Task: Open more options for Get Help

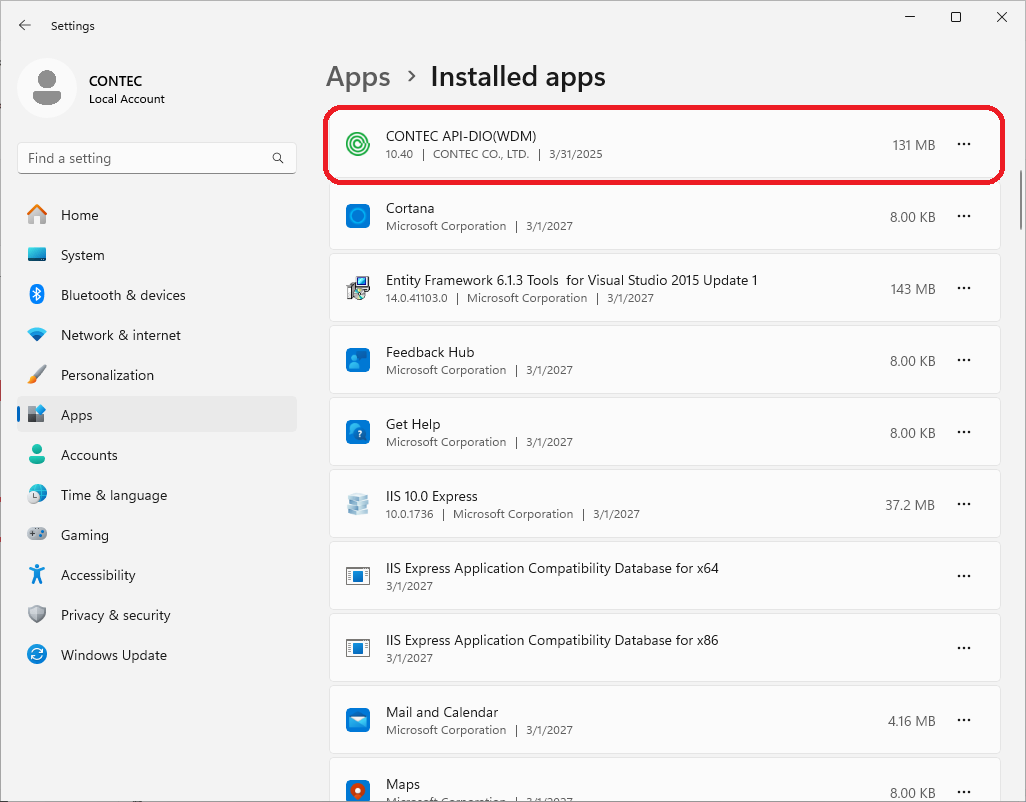Action: click(964, 432)
